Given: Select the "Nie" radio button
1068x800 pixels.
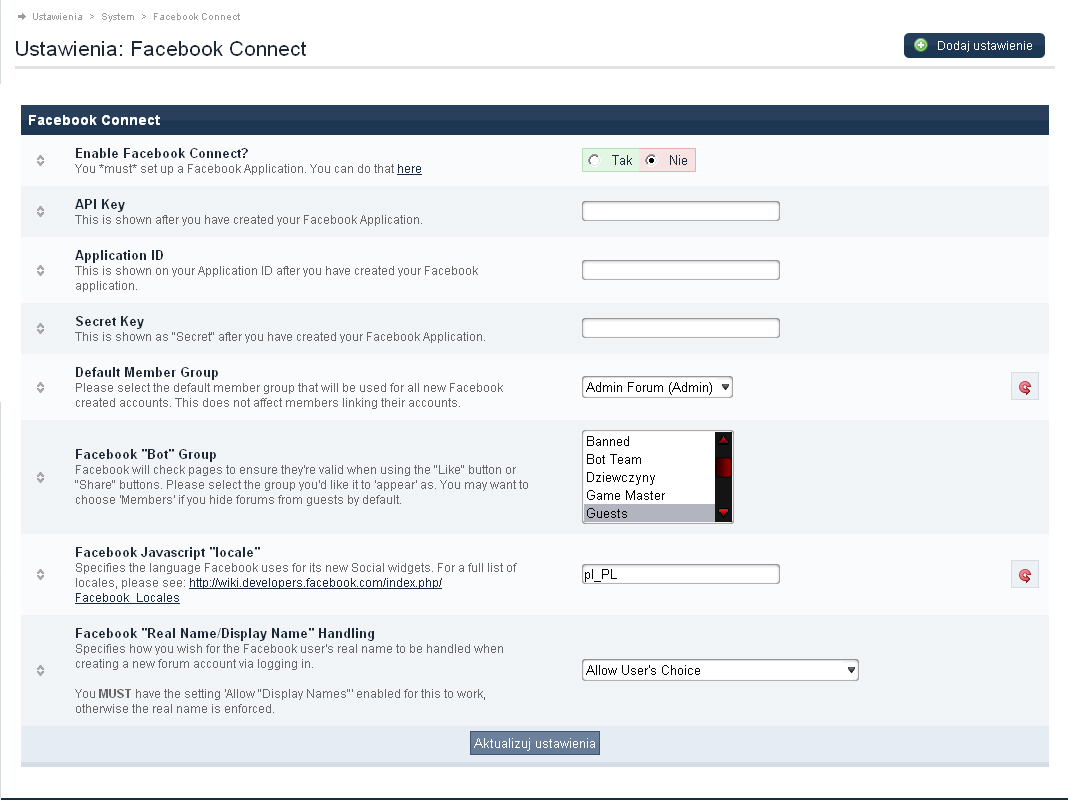Looking at the screenshot, I should point(651,161).
